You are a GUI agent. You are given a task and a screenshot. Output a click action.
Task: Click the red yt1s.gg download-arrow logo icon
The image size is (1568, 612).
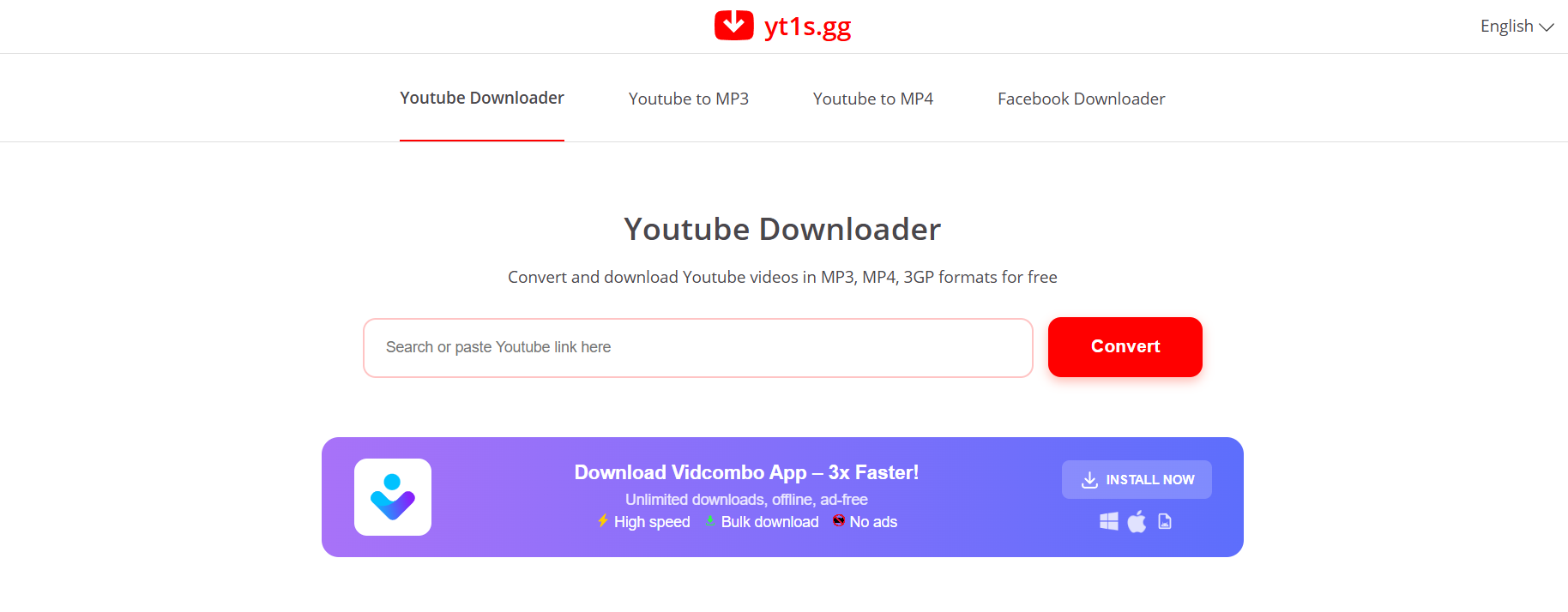pos(733,25)
